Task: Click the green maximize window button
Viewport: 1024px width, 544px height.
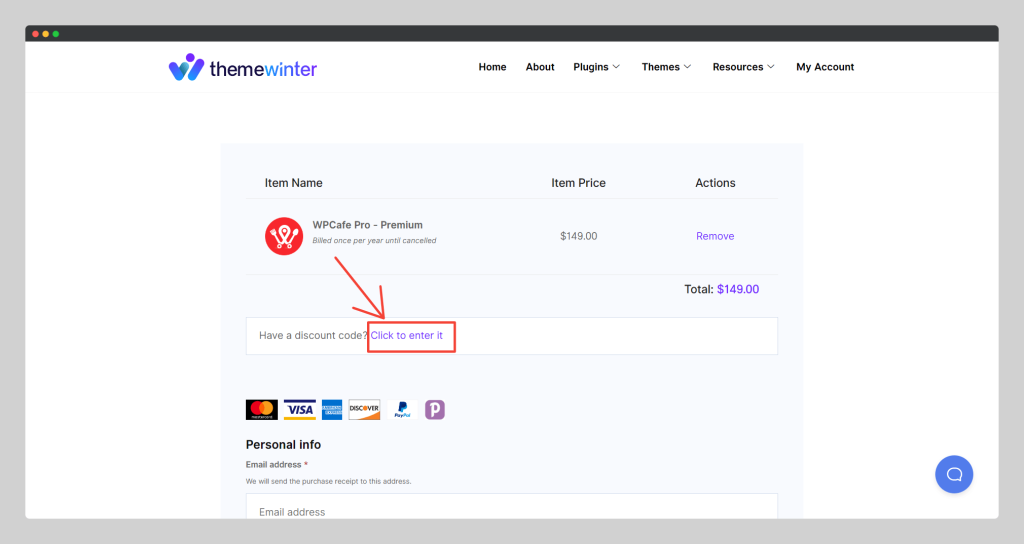Action: pos(56,34)
